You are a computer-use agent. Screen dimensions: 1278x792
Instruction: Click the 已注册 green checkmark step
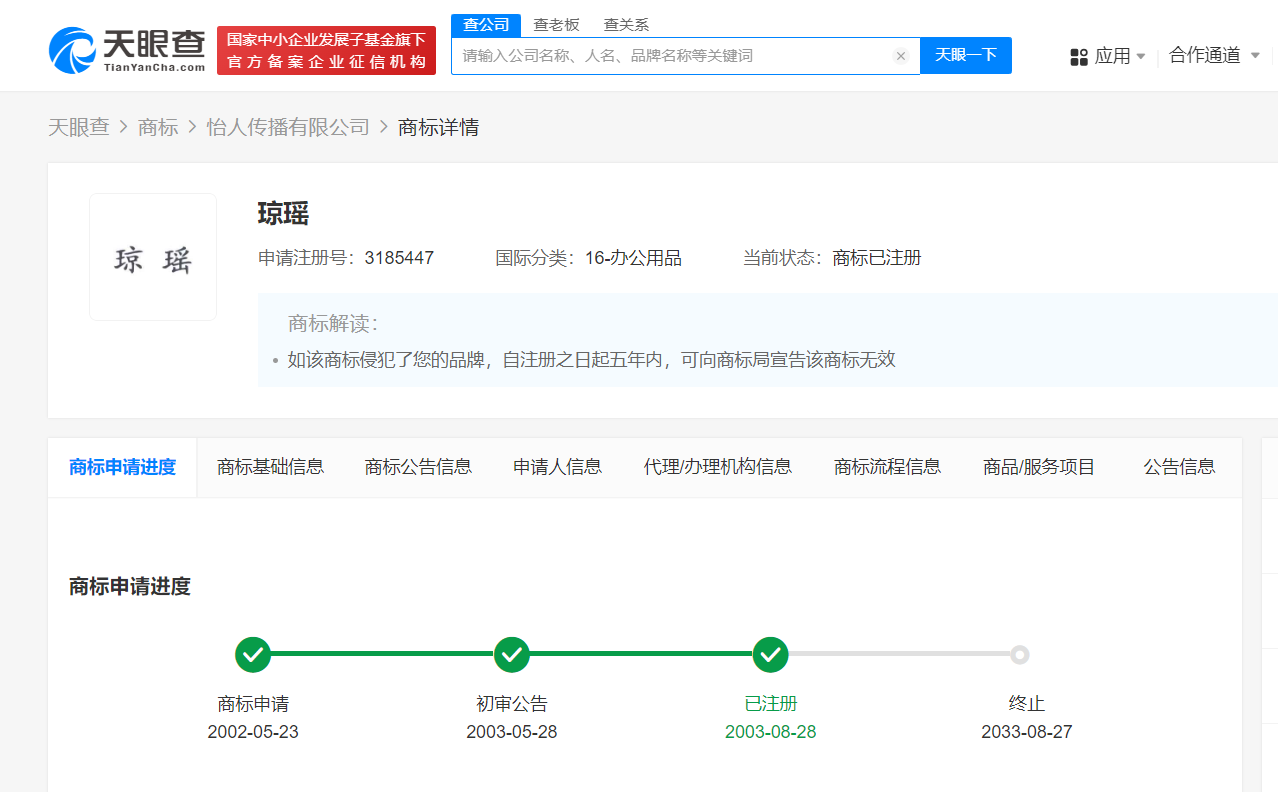click(770, 655)
